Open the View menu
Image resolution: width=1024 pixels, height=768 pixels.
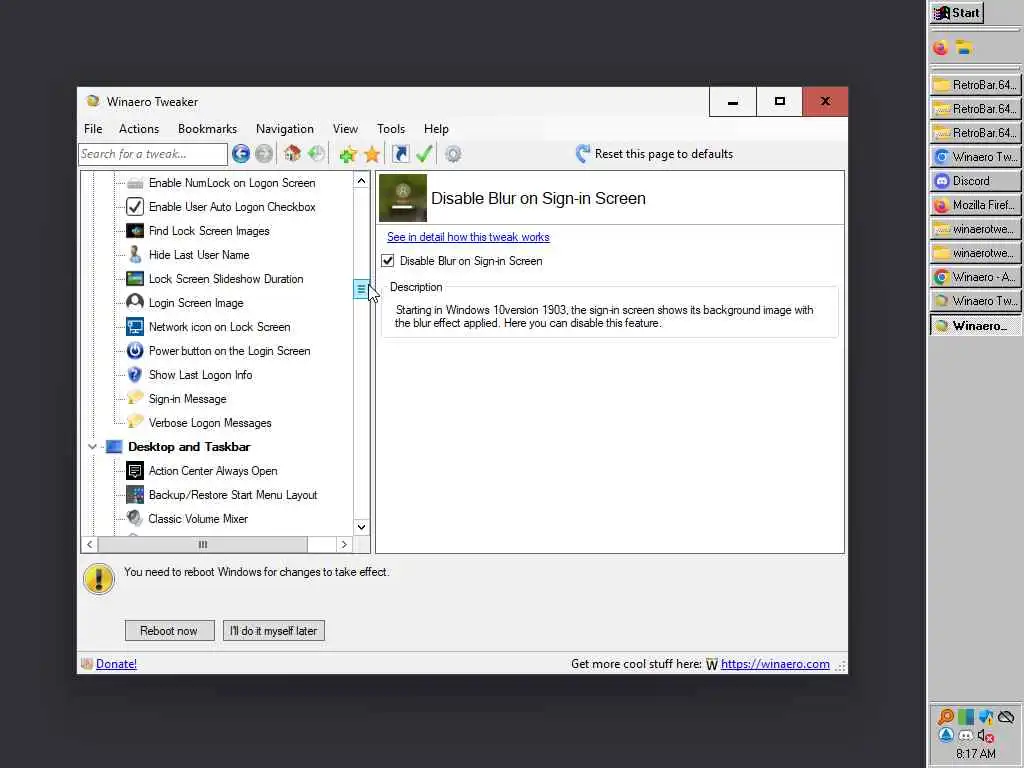tap(345, 129)
